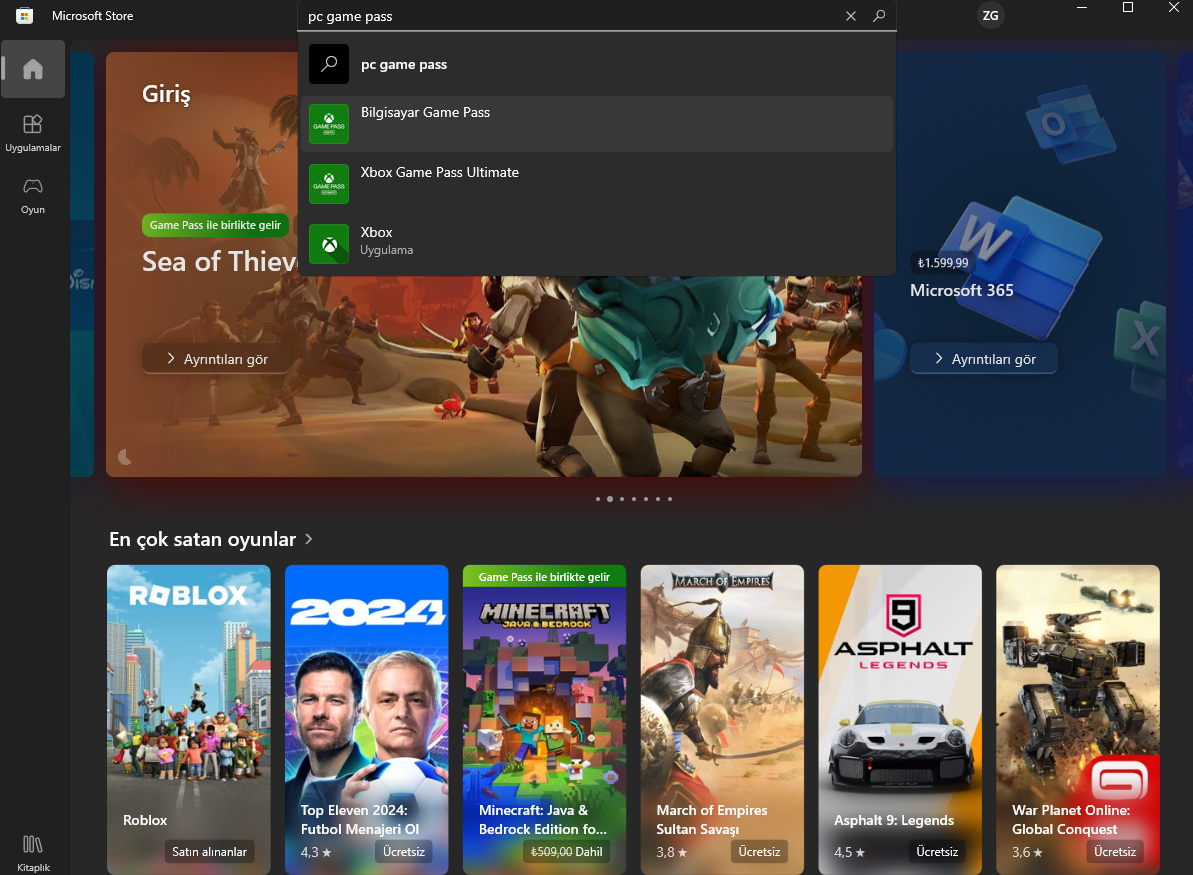1193x875 pixels.
Task: Click Ücretsiz on War Planet Online
Action: click(x=1115, y=851)
